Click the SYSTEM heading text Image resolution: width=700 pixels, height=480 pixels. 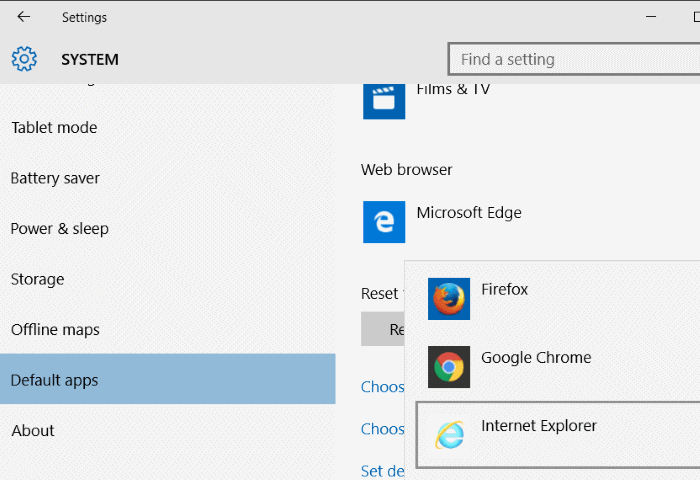[90, 59]
